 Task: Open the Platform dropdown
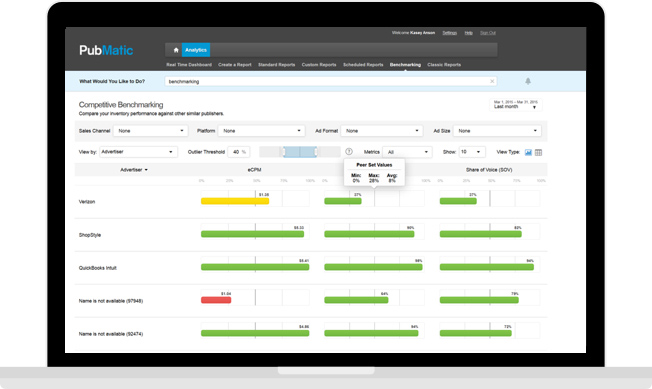[x=262, y=131]
